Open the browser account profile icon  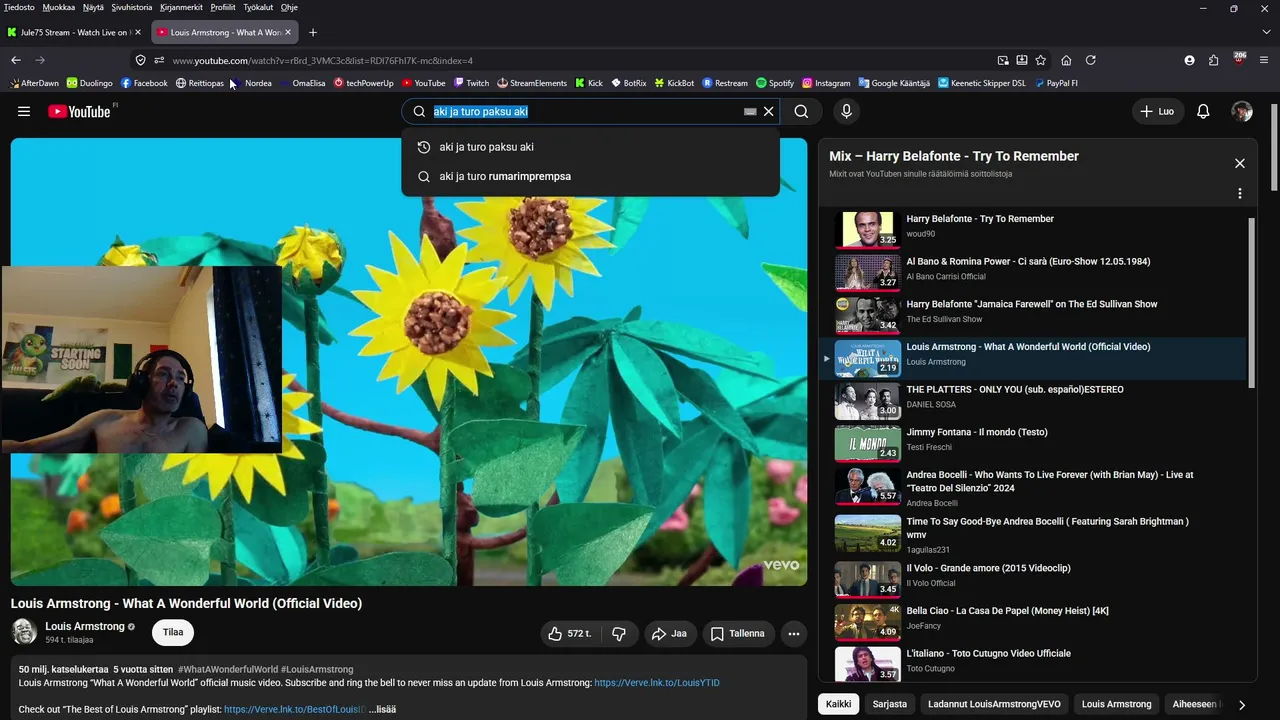pyautogui.click(x=1189, y=60)
